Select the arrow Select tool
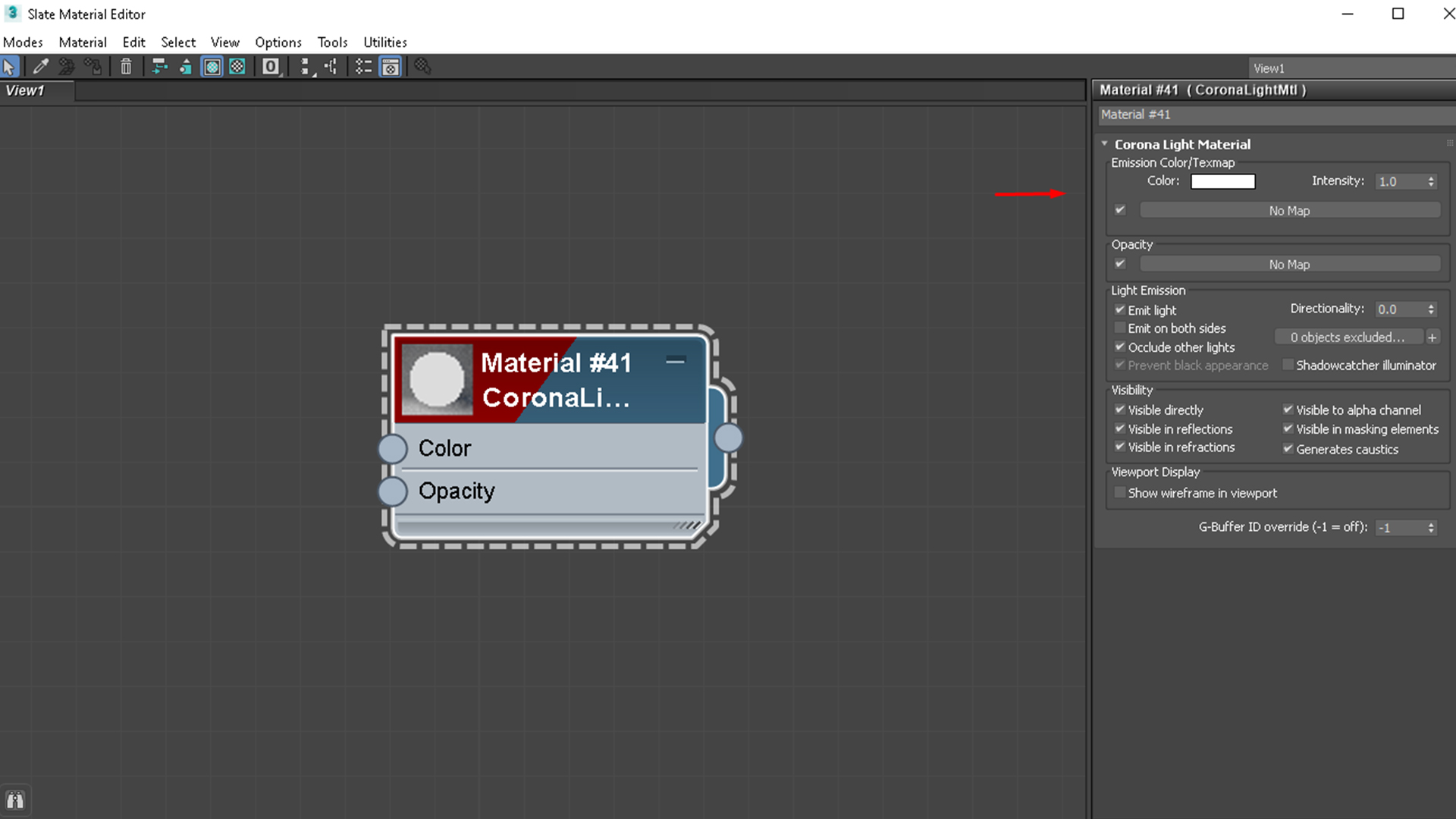This screenshot has height=819, width=1456. pos(9,67)
